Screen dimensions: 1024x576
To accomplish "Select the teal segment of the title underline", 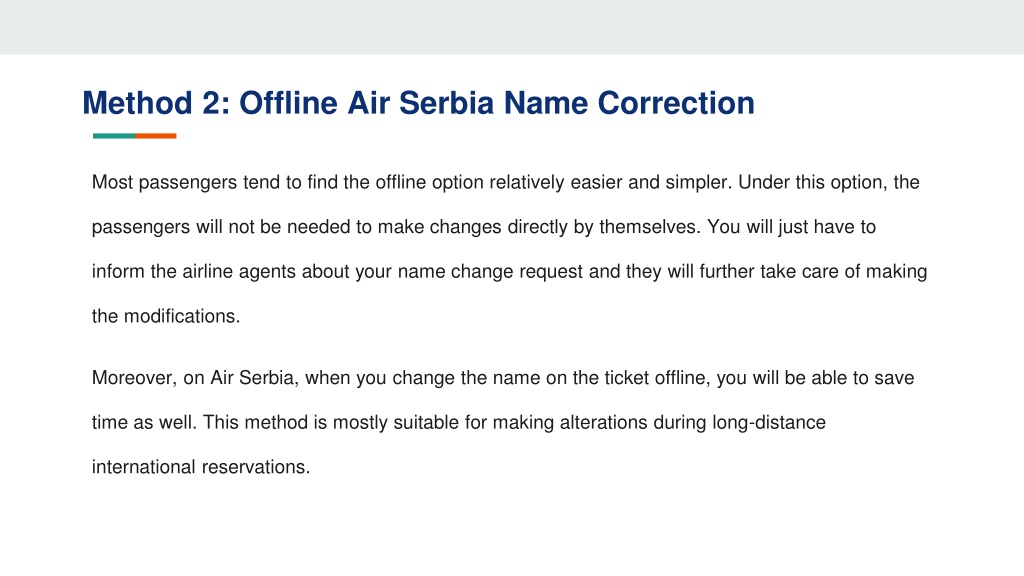I will tap(114, 136).
